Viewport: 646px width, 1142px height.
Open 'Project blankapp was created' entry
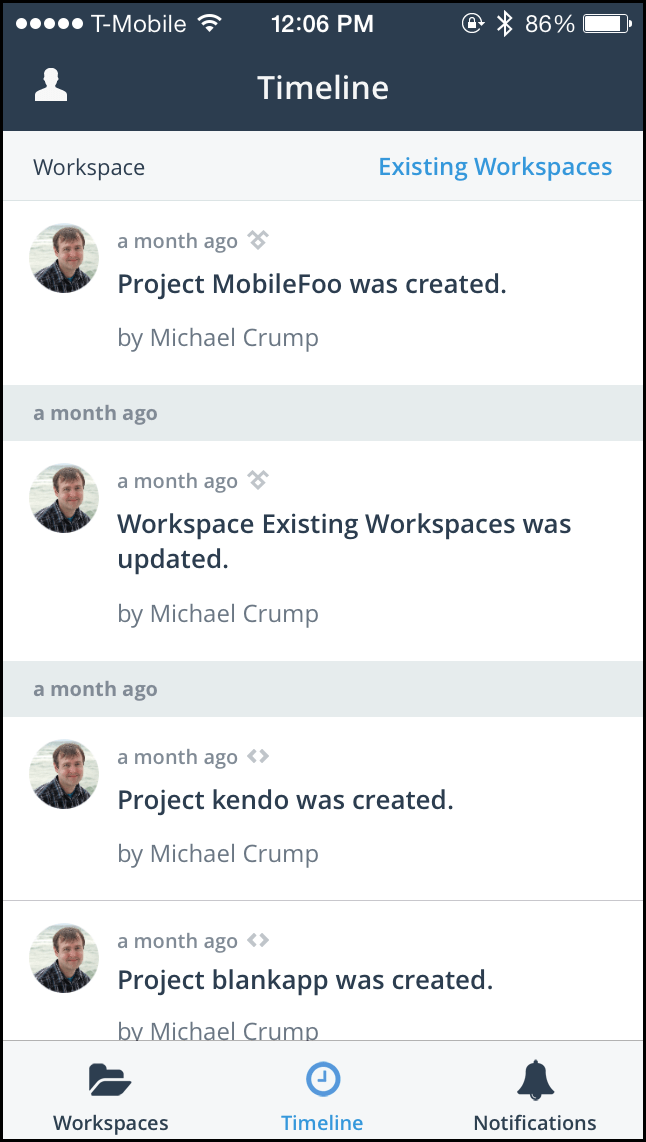(x=305, y=980)
